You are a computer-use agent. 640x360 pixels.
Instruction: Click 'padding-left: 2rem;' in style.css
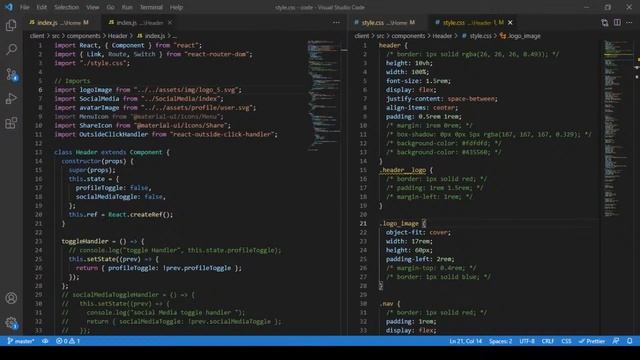tap(420, 259)
